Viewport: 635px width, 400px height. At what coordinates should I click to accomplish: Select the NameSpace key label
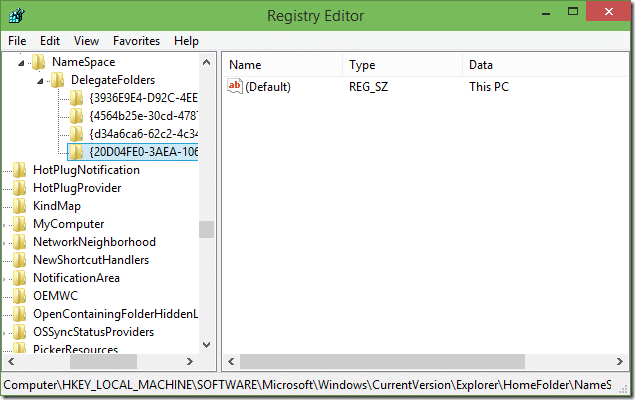click(x=84, y=62)
